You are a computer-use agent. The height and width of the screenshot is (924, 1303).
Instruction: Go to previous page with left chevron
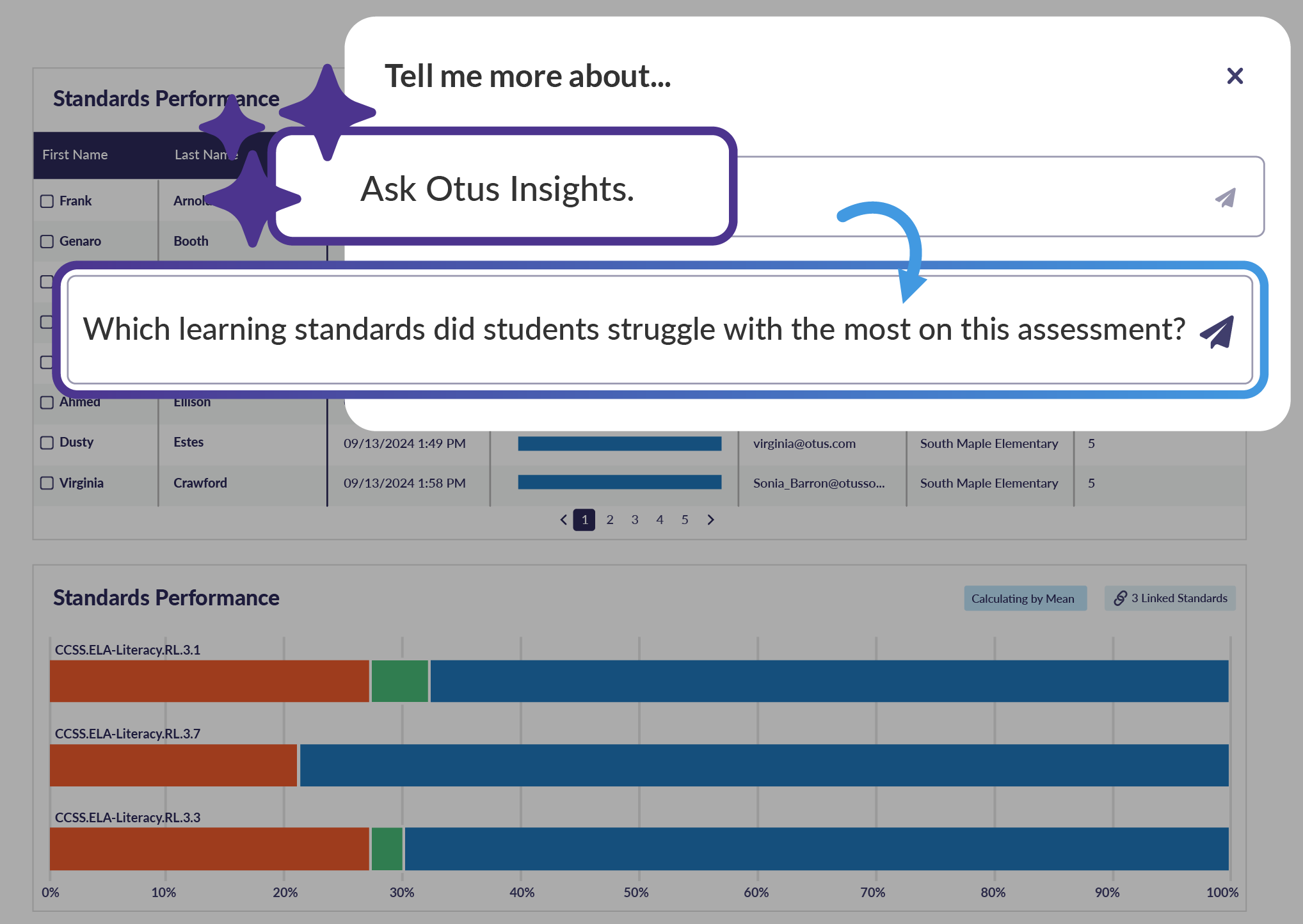[x=563, y=520]
